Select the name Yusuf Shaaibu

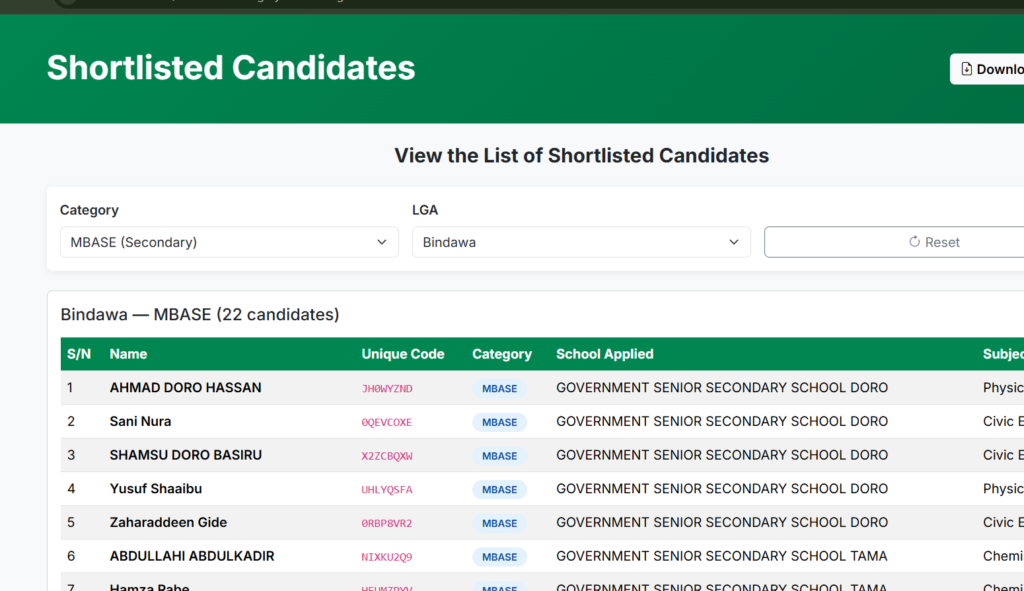(x=155, y=489)
